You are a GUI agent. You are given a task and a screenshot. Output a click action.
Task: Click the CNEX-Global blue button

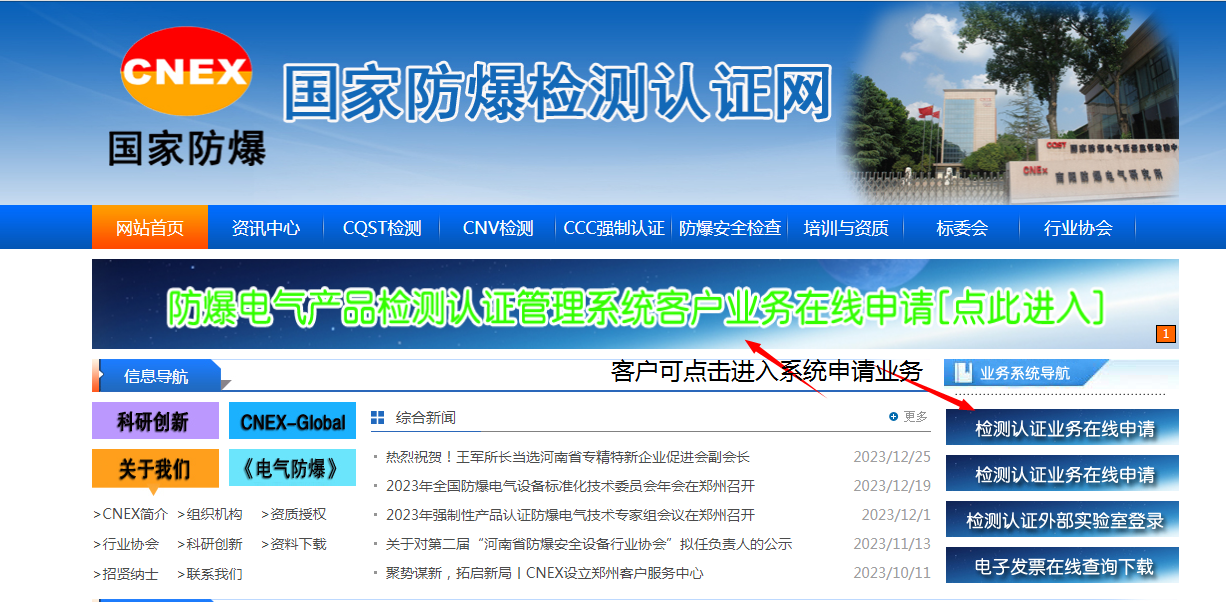292,421
